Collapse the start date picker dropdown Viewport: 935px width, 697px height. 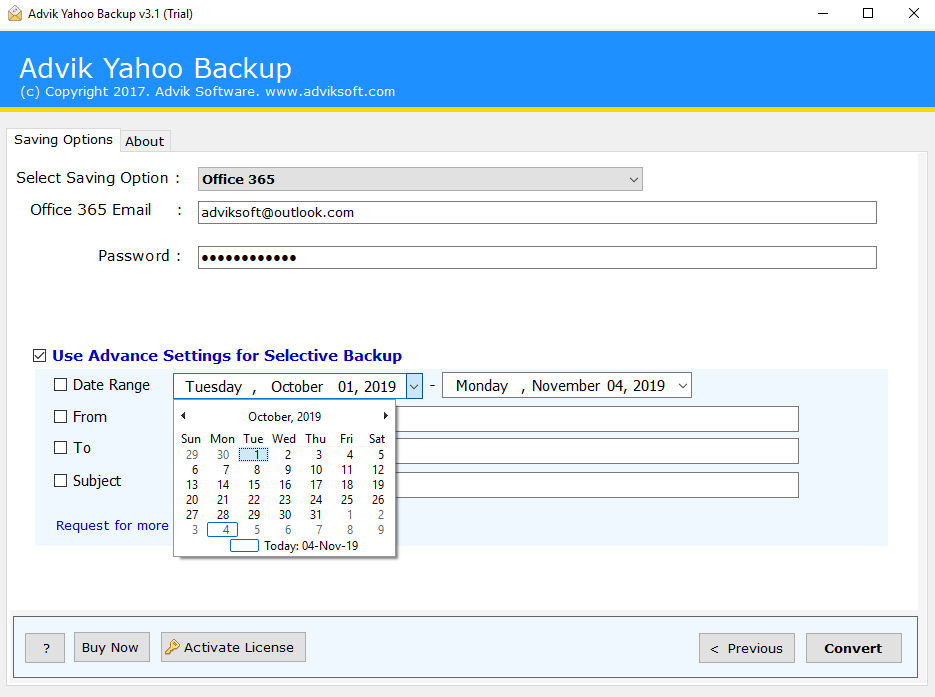[x=413, y=385]
